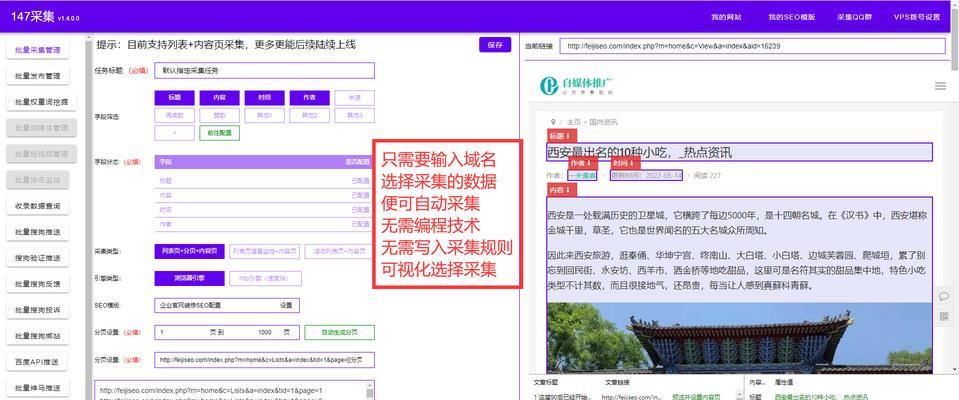Open 批量采集管理 in the sidebar
959x400 pixels.
tap(38, 50)
